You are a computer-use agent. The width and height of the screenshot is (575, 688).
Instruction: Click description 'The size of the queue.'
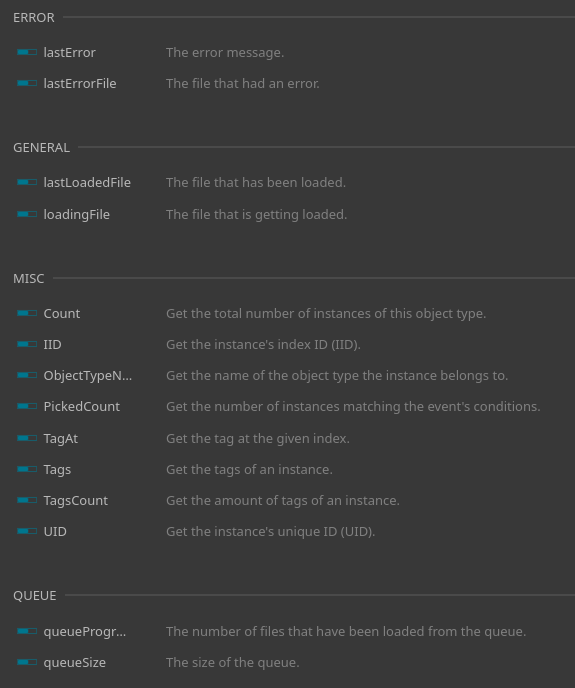(233, 663)
